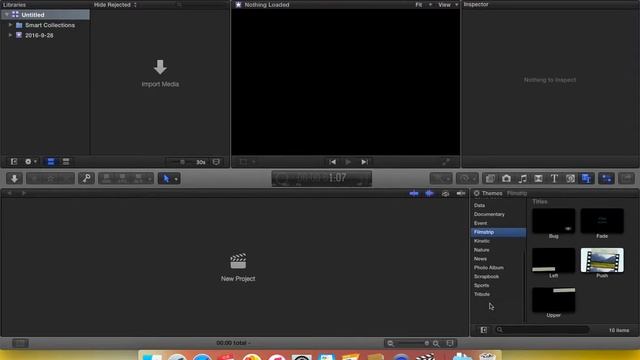
Task: Collapse the Untitled library
Action: (x=7, y=15)
